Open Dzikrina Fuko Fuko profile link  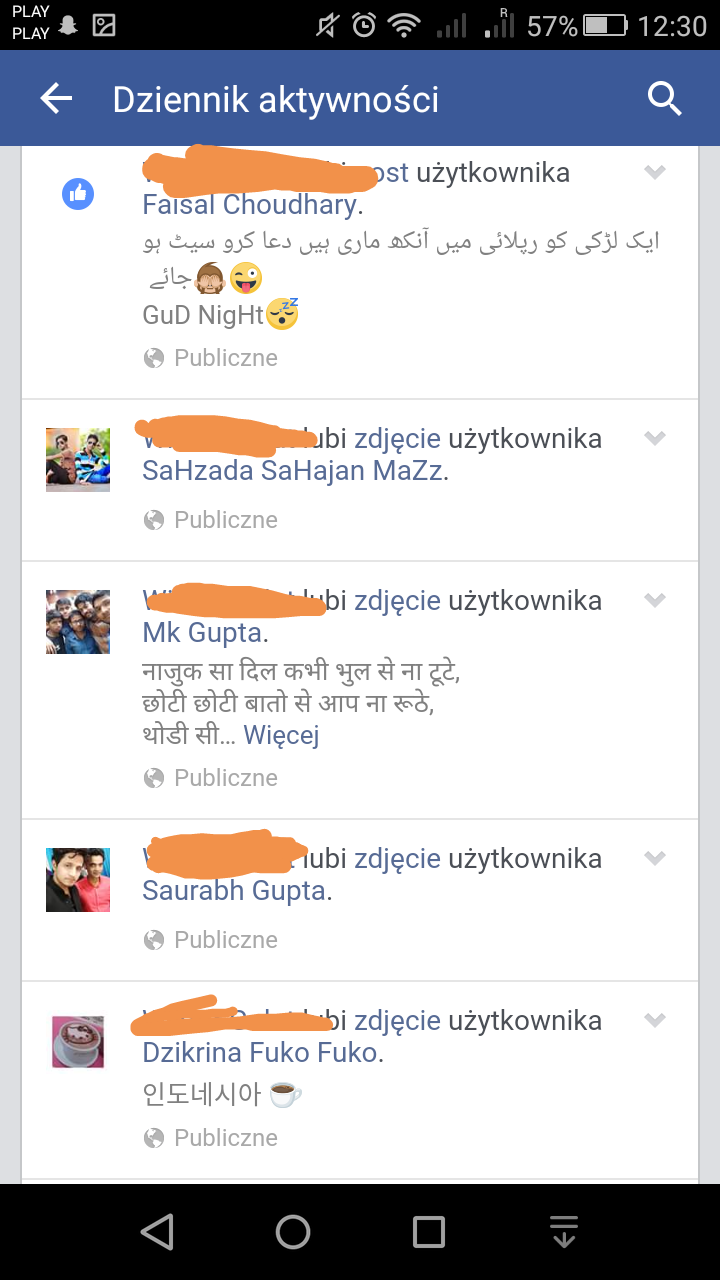pyautogui.click(x=261, y=1053)
